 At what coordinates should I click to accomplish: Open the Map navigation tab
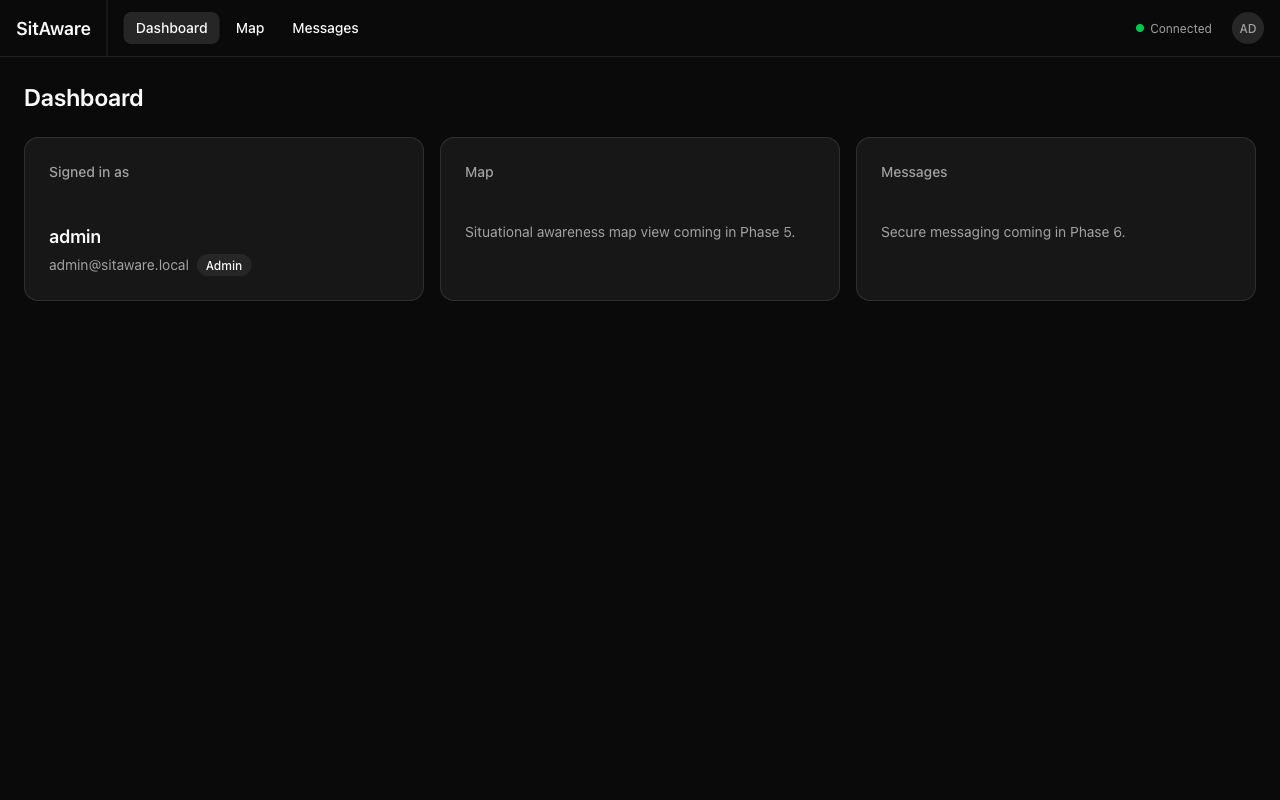[x=250, y=28]
